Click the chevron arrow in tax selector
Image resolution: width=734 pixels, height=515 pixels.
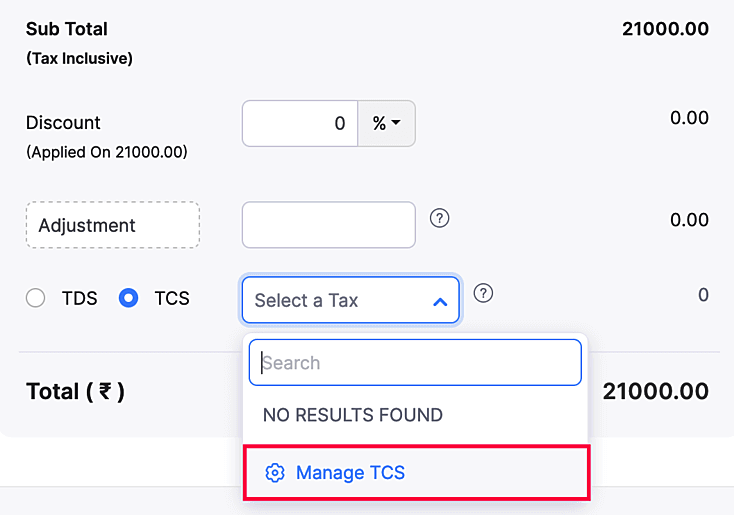click(440, 301)
